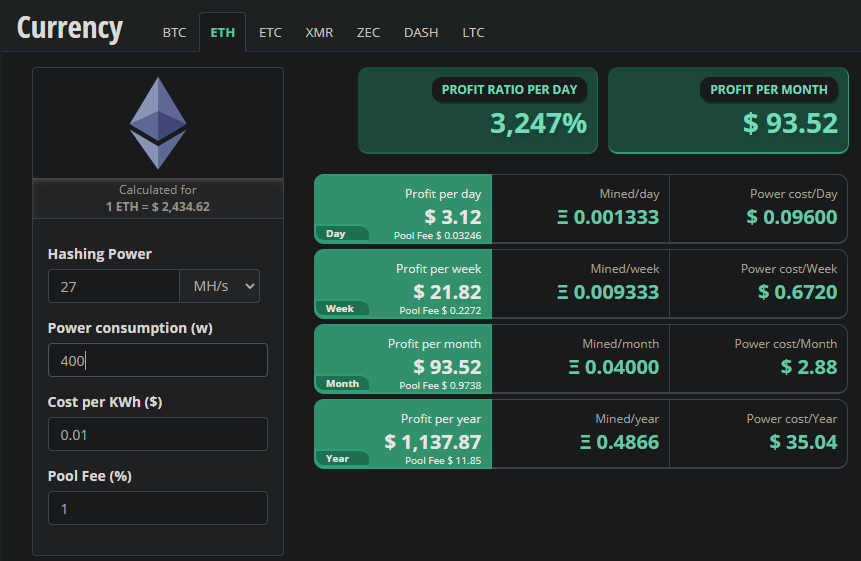Click mined/day value 0.001333

(x=608, y=217)
